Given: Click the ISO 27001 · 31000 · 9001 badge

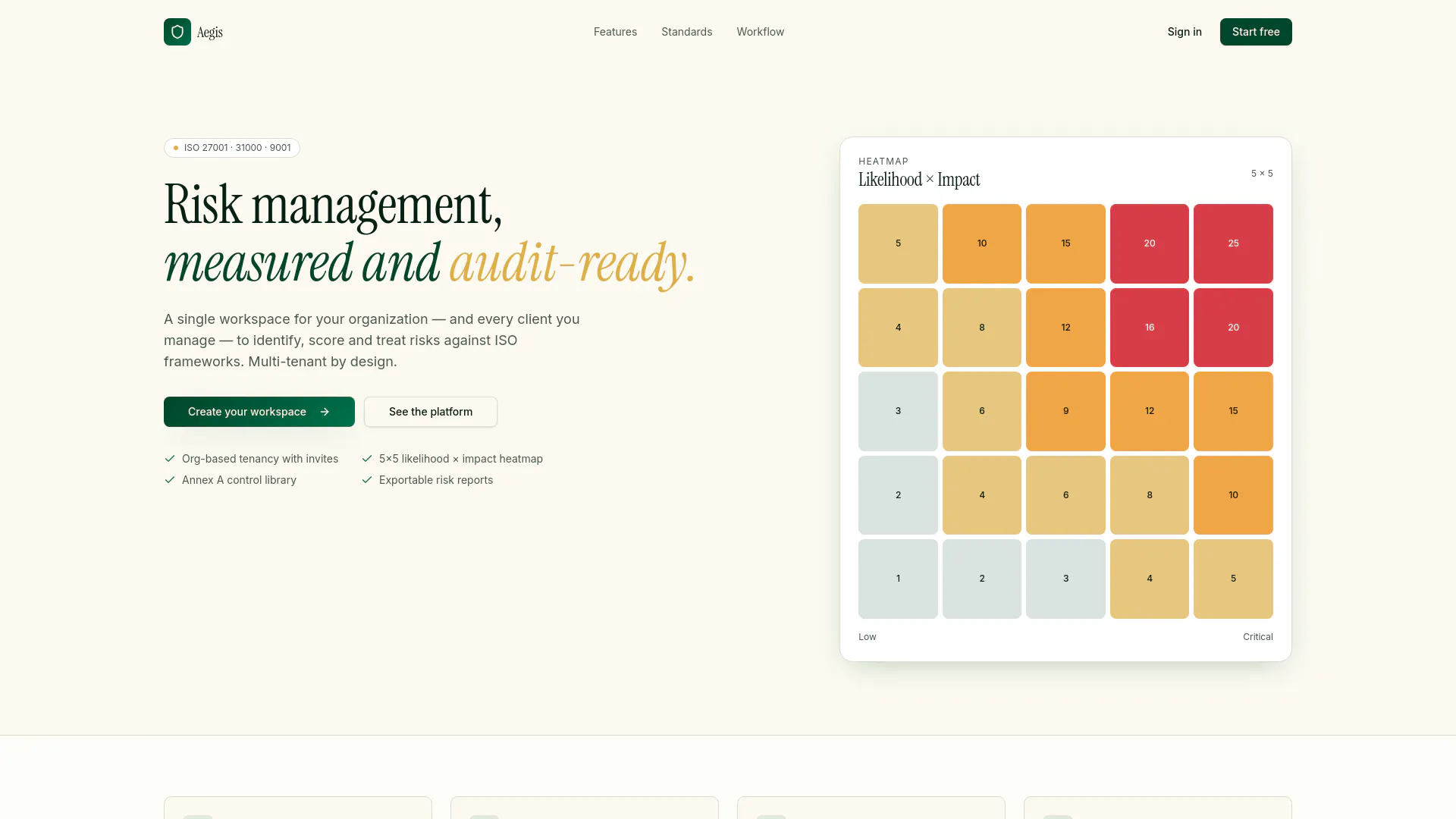Looking at the screenshot, I should [x=232, y=148].
